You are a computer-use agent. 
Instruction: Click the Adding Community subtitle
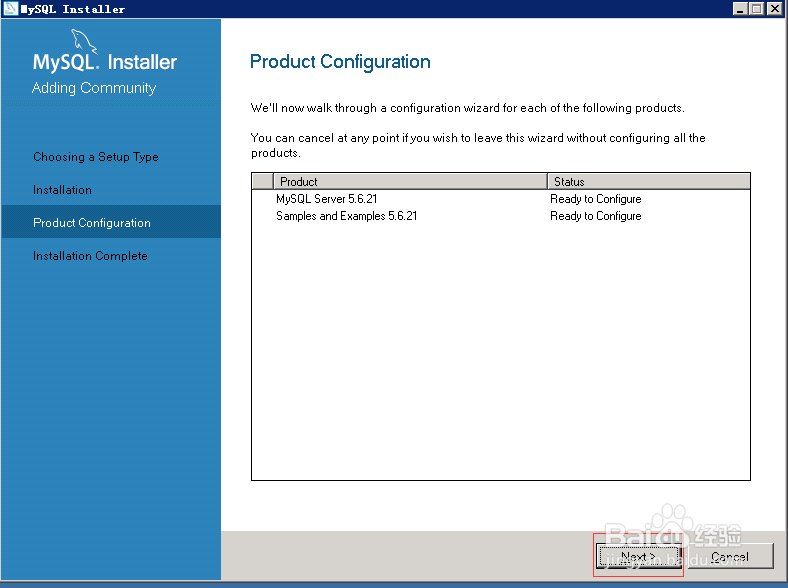pos(94,88)
